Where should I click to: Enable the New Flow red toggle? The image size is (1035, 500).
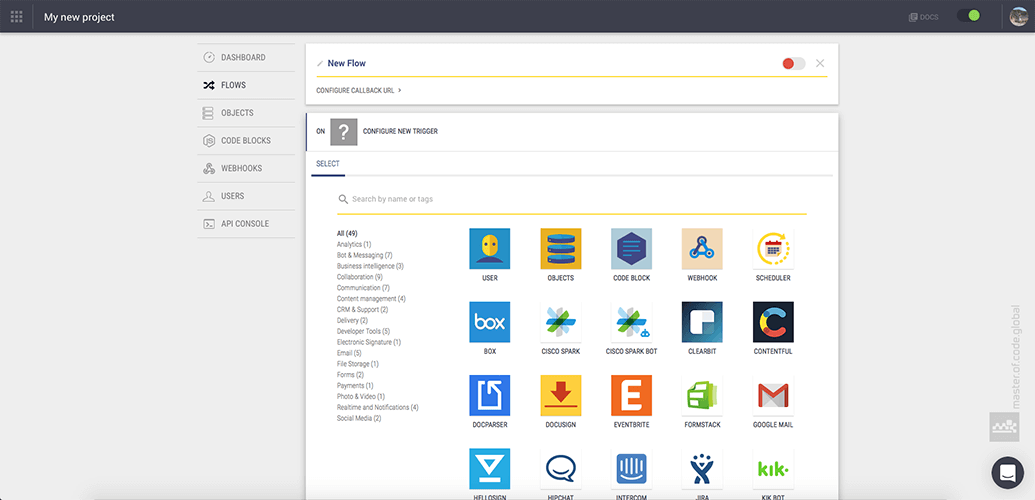point(793,63)
